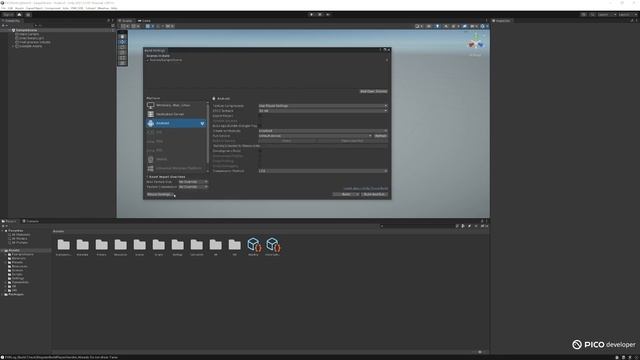This screenshot has width=640, height=360.
Task: Select the Rotate tool in the Scene overlay
Action: tap(122, 47)
